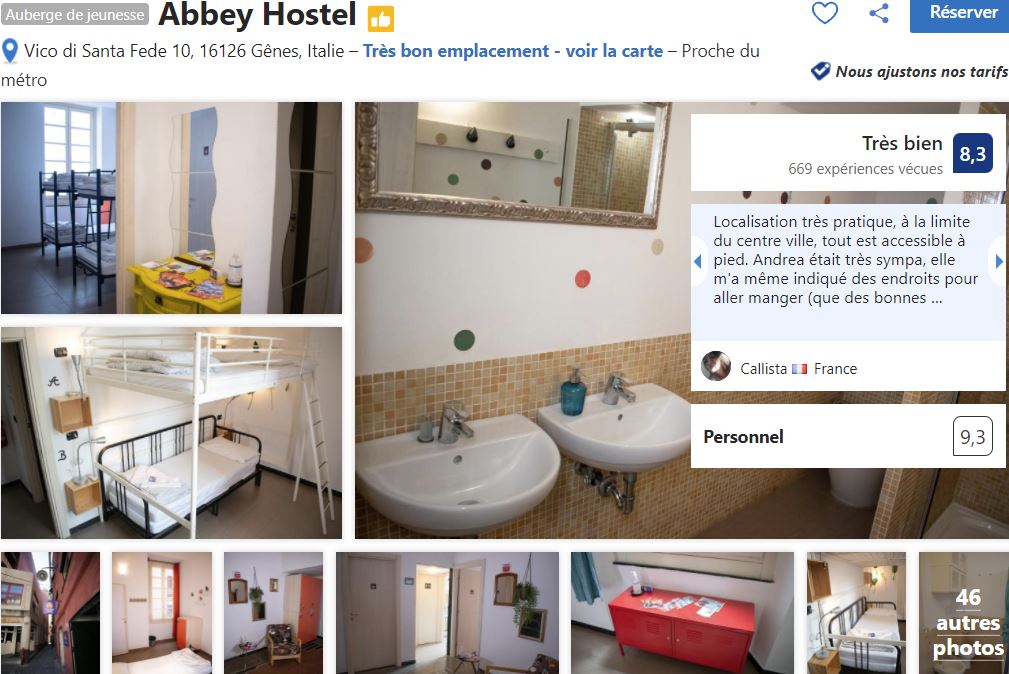Open the street alley thumbnail
This screenshot has width=1009, height=674.
[x=51, y=613]
